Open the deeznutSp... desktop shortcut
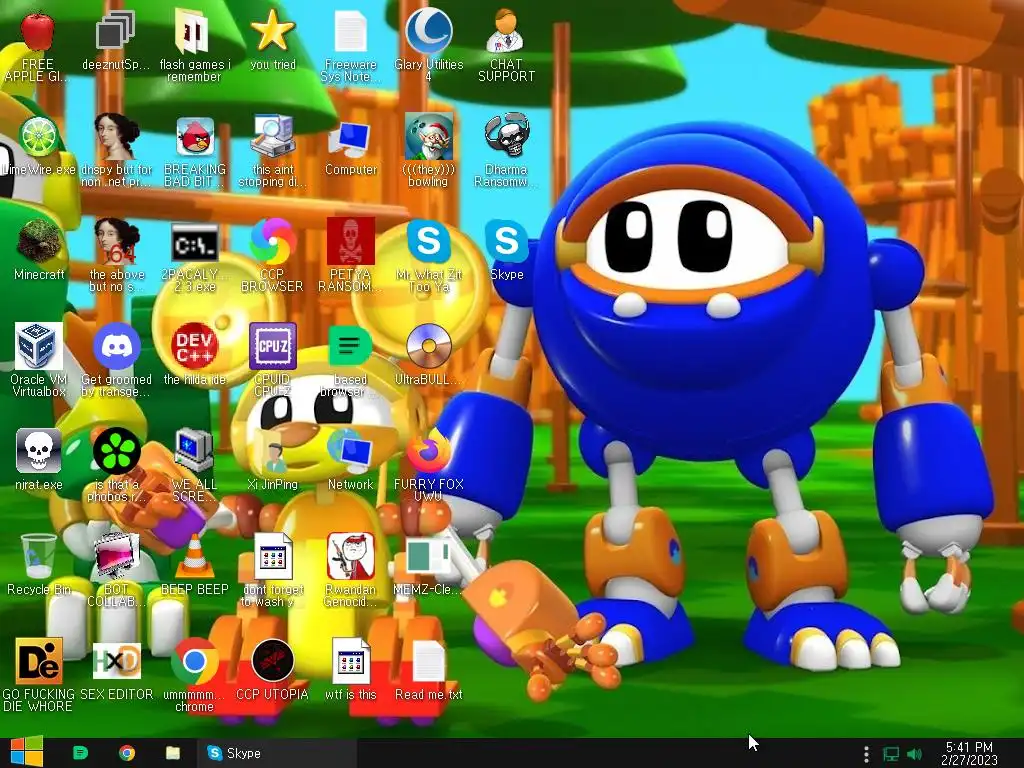 (116, 31)
